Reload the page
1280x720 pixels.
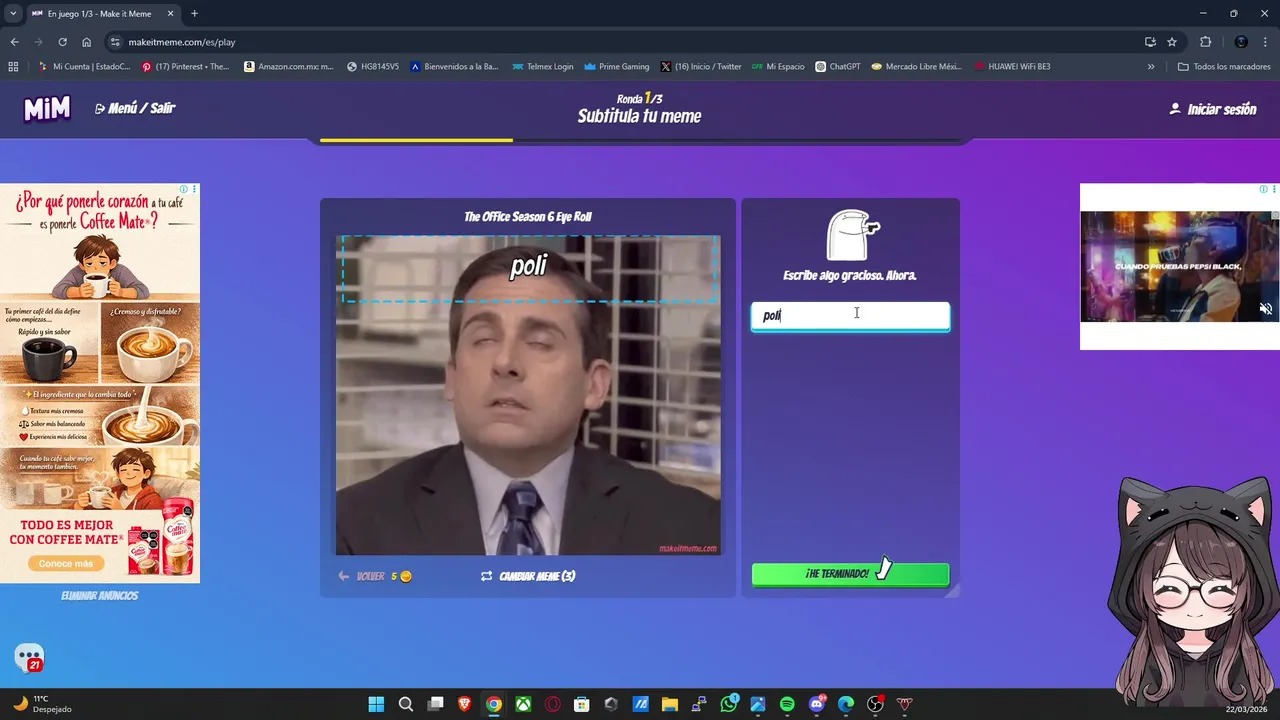(x=62, y=42)
